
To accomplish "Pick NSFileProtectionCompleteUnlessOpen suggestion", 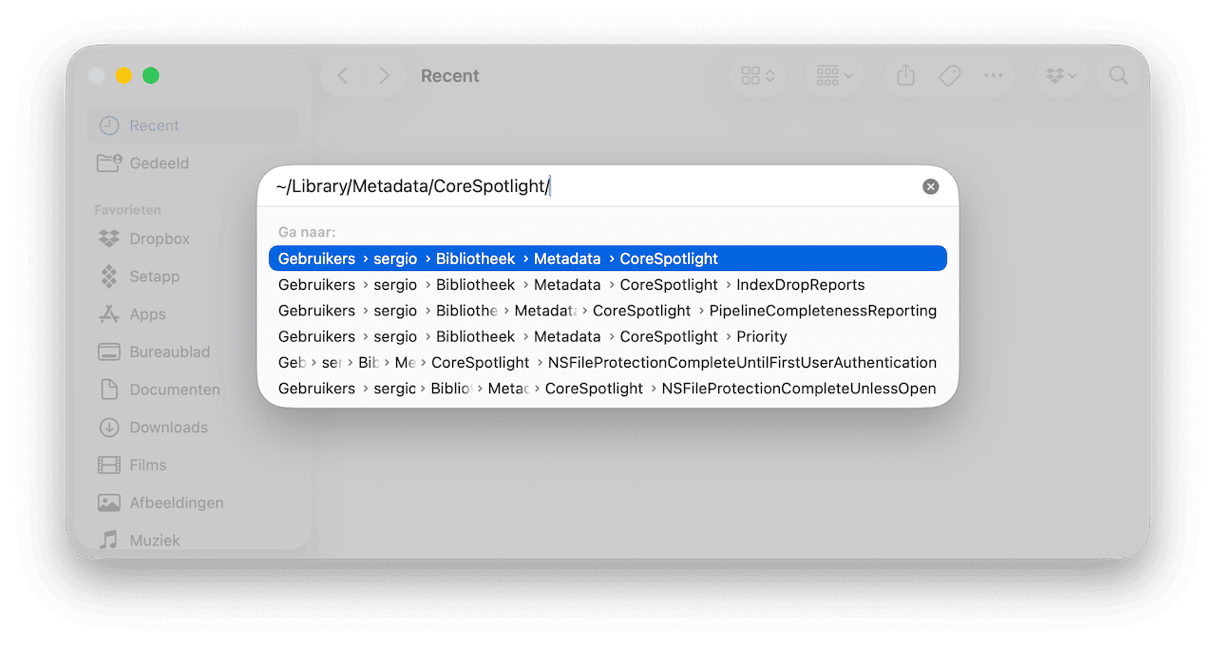I will pyautogui.click(x=608, y=388).
